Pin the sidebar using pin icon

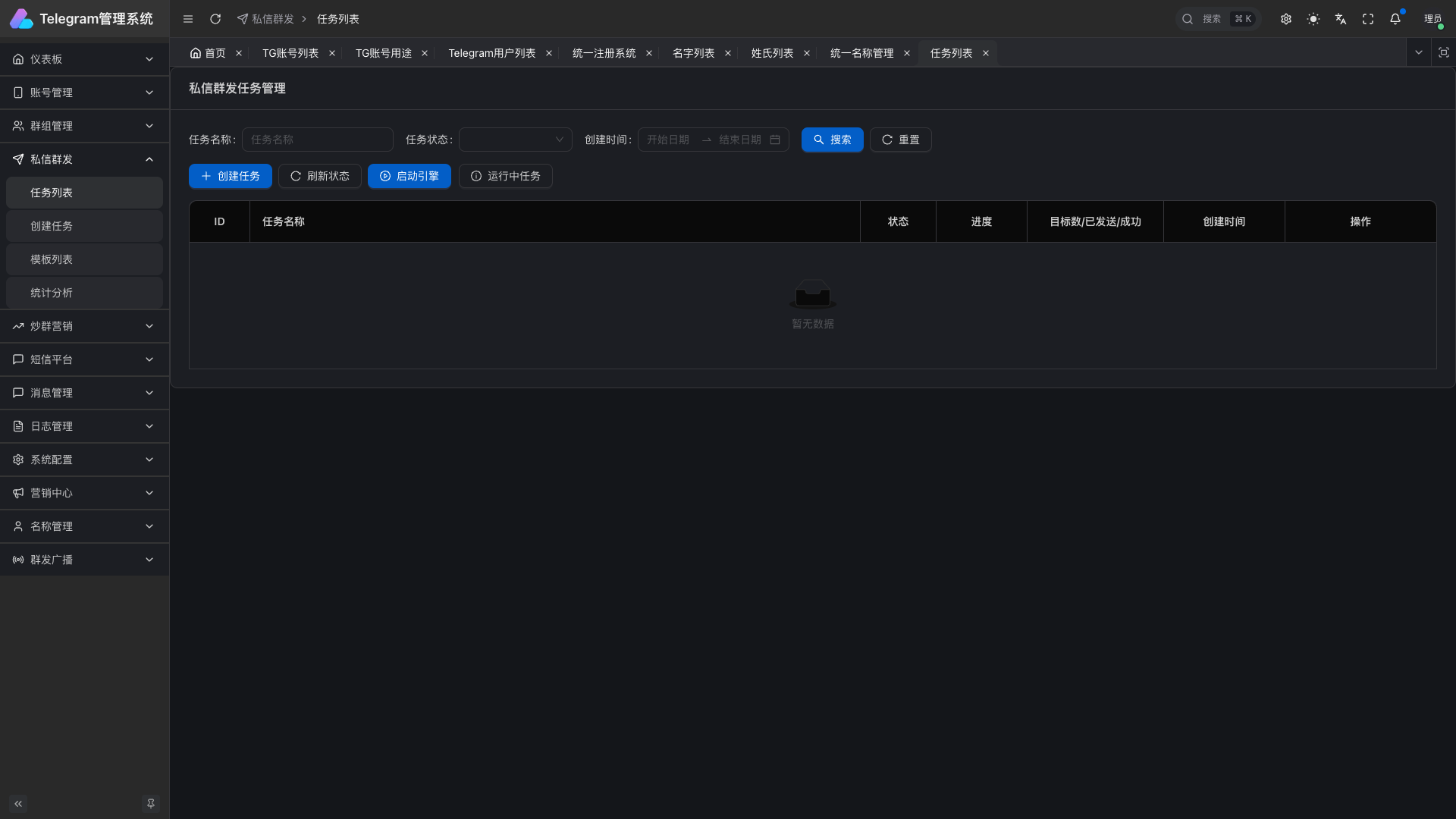pyautogui.click(x=151, y=804)
